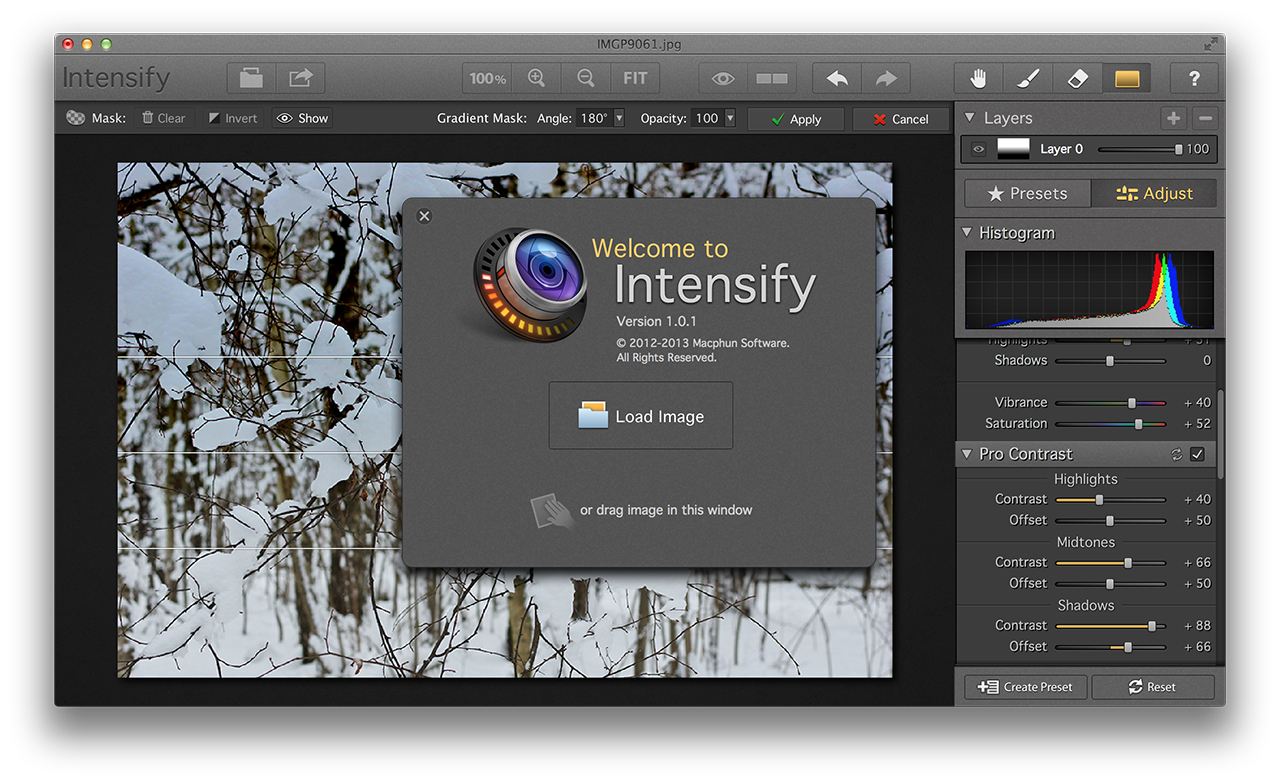Collapse the Pro Contrast section
This screenshot has height=782, width=1280.
click(967, 454)
